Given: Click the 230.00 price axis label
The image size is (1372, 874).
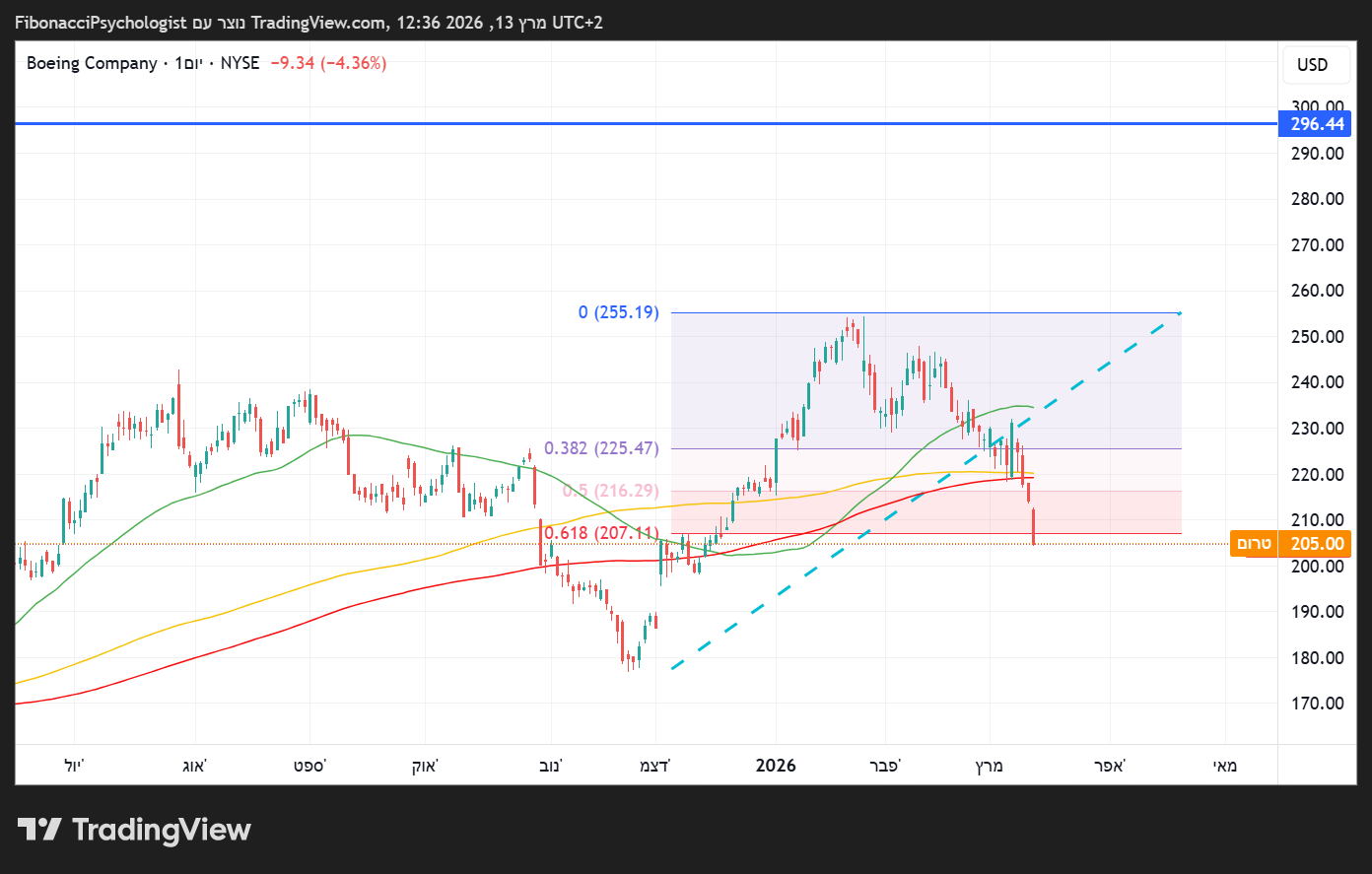Looking at the screenshot, I should 1318,429.
